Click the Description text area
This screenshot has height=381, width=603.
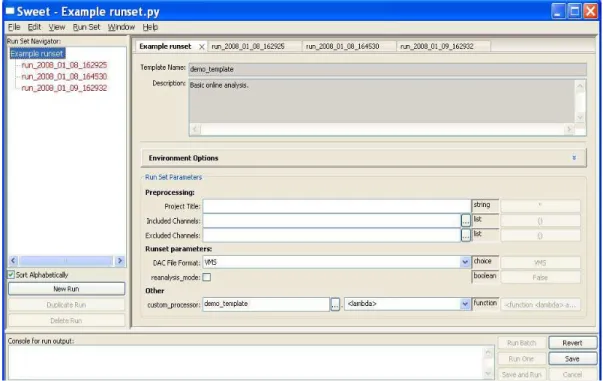pyautogui.click(x=382, y=101)
